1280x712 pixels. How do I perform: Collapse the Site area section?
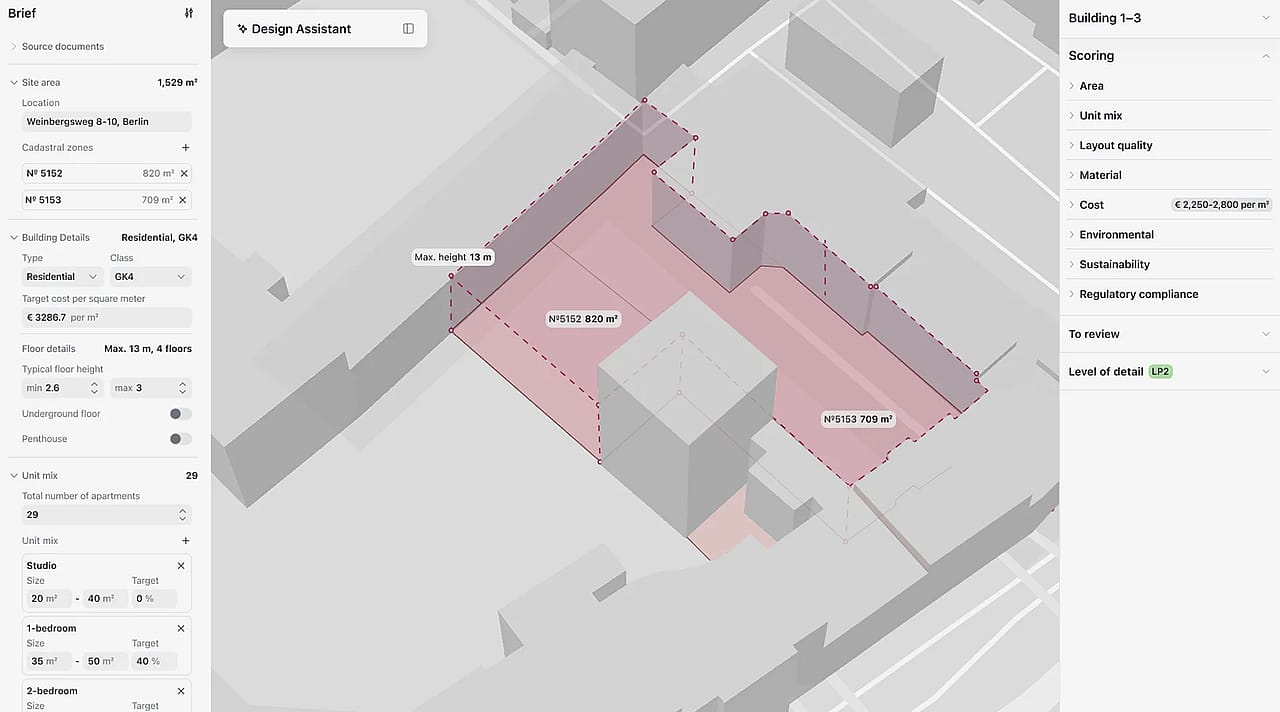tap(14, 83)
